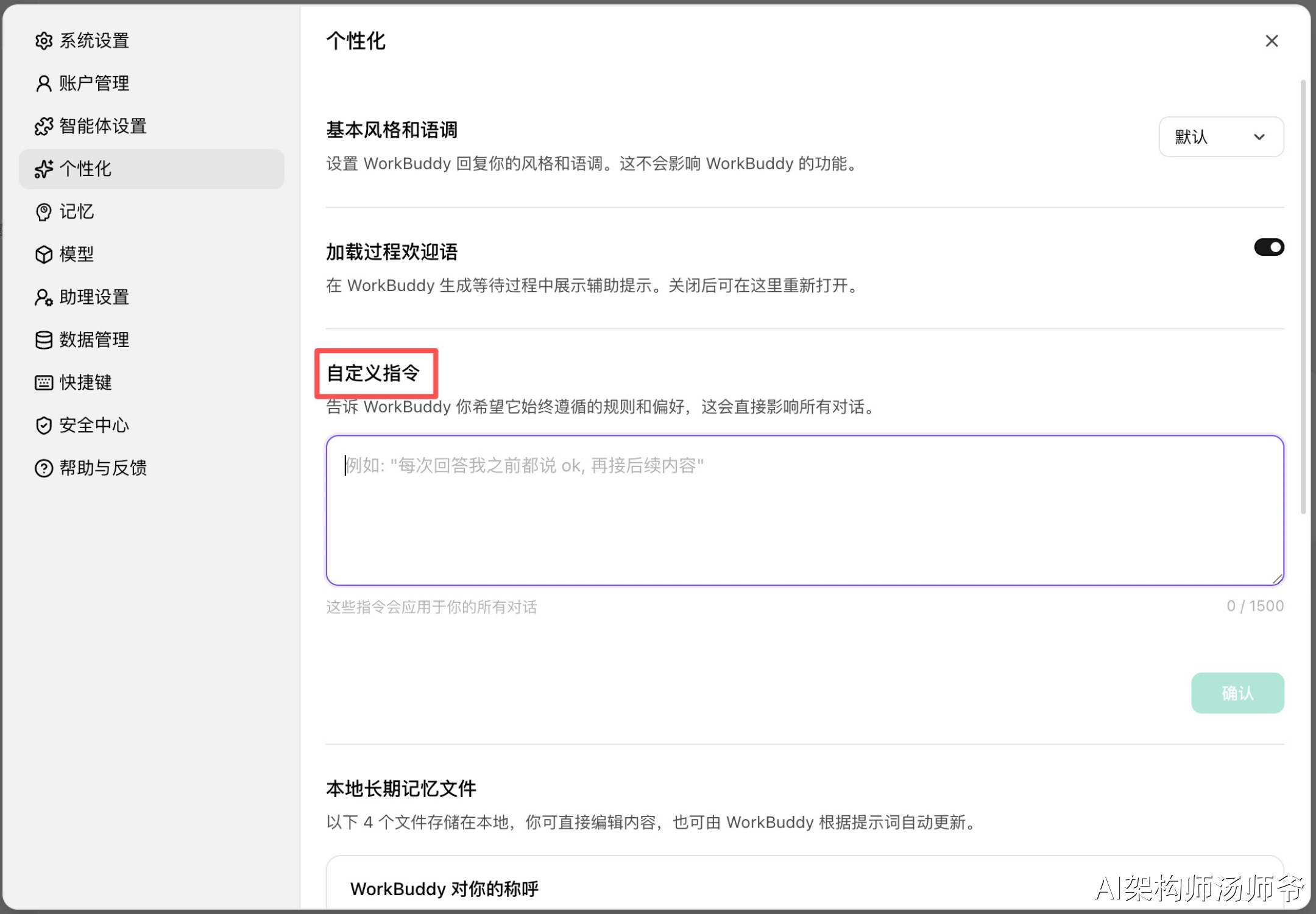Click the 个性化 page title
Screen dimensions: 1316x914
tap(356, 41)
